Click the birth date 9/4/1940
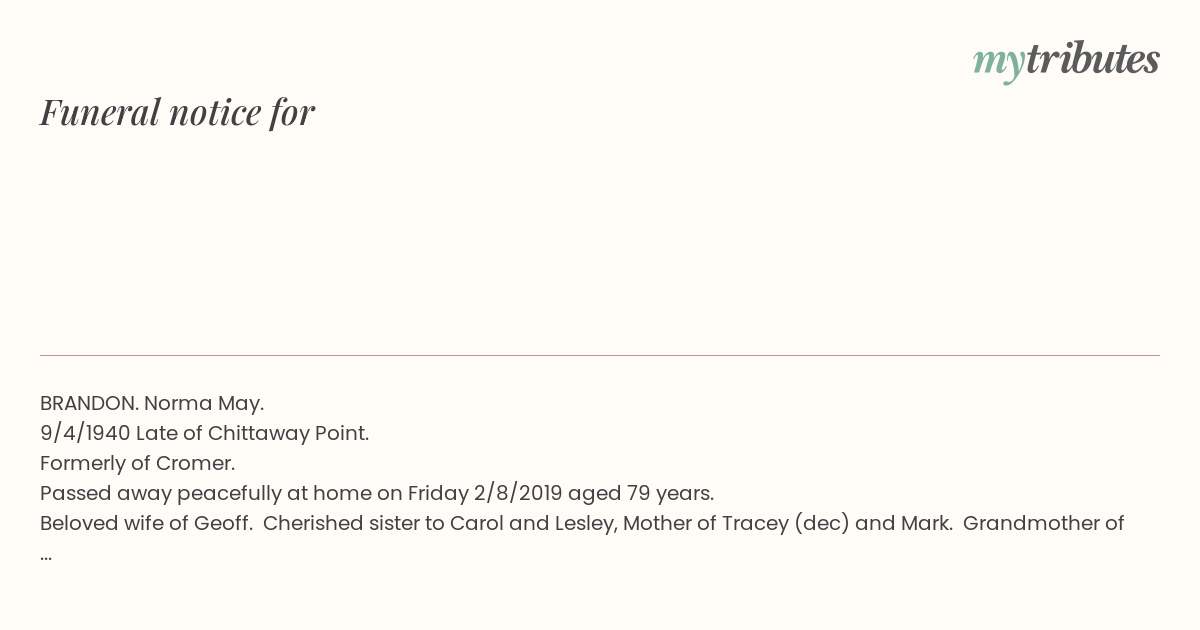 (x=85, y=433)
